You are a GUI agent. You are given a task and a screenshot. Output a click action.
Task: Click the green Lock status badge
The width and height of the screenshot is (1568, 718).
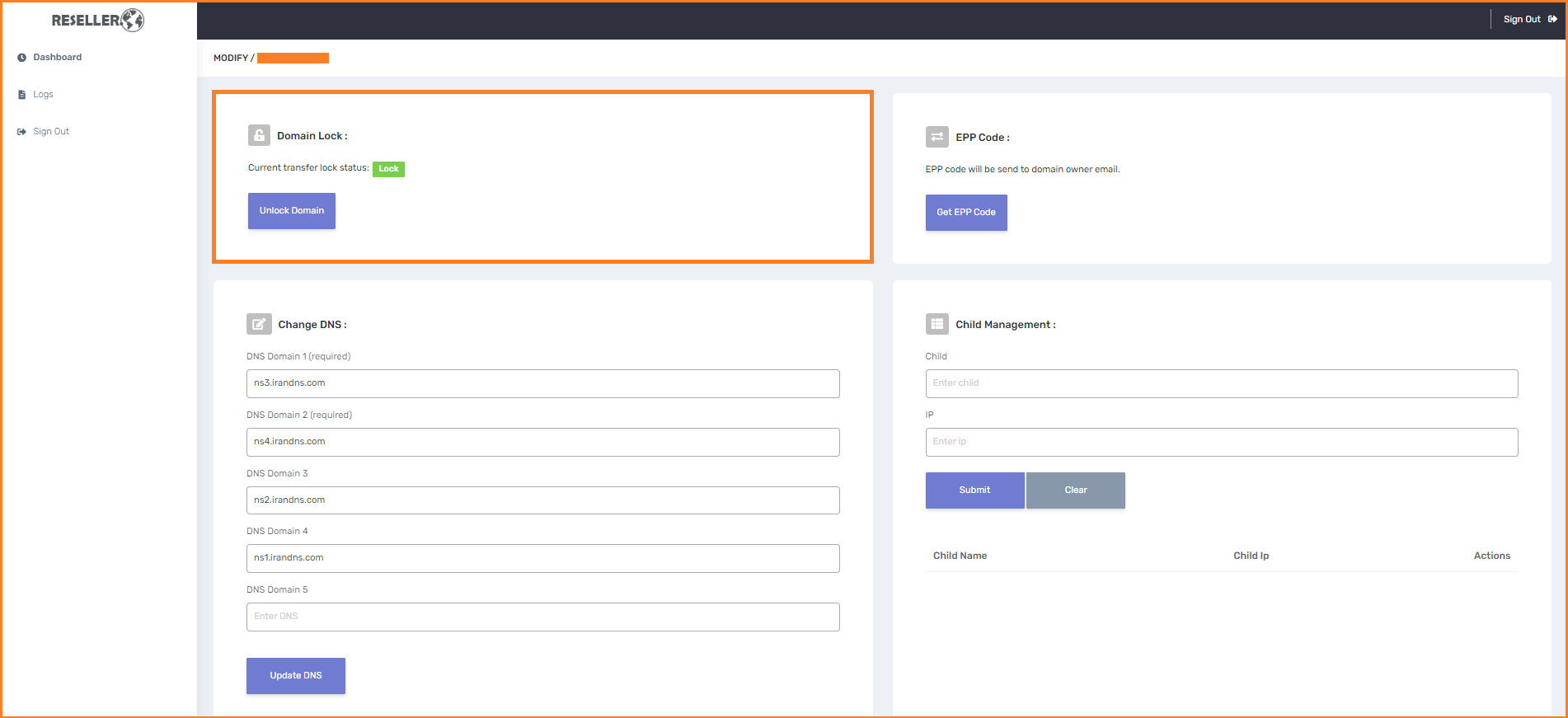tap(388, 169)
